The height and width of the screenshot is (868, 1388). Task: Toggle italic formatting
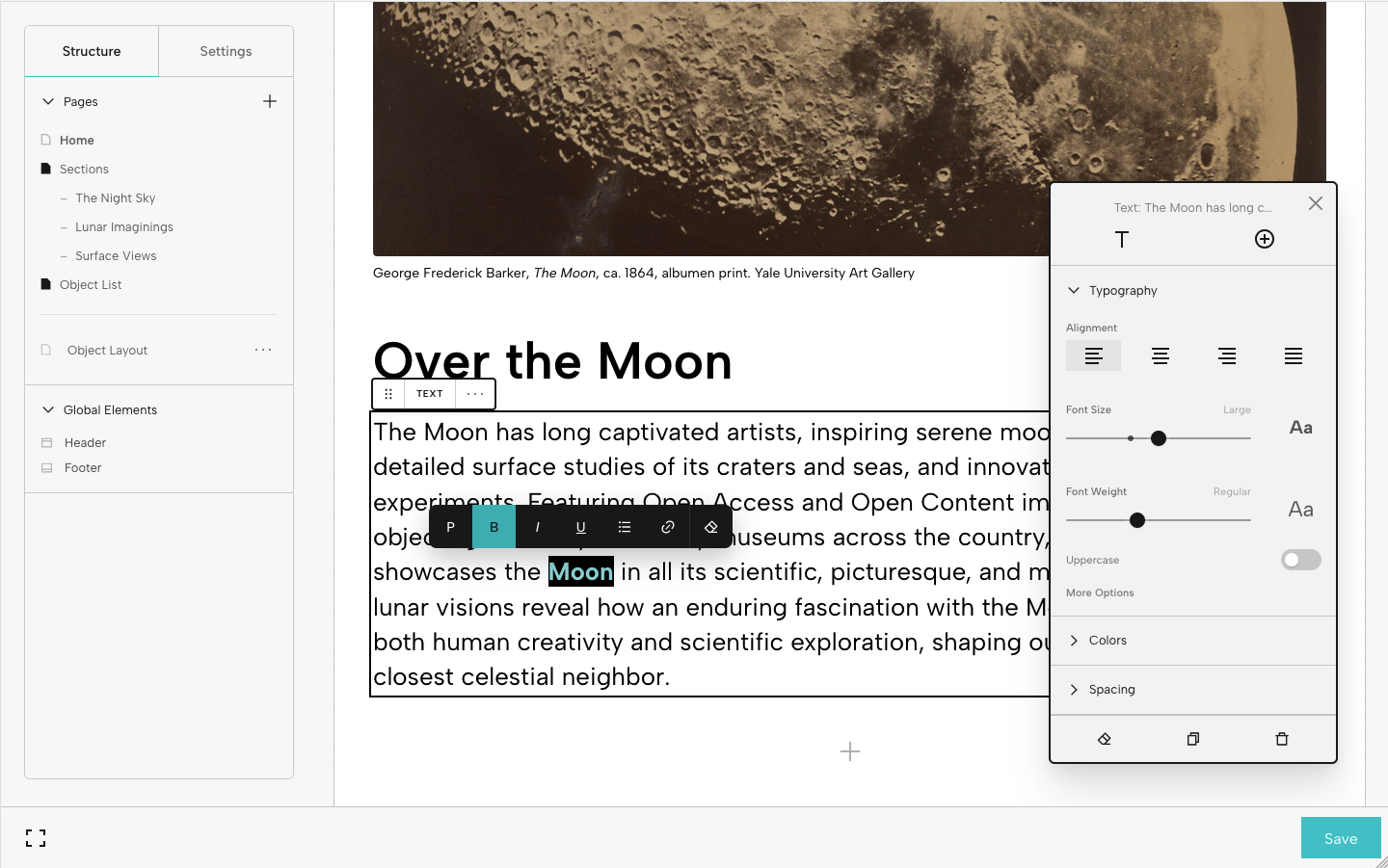(x=537, y=527)
